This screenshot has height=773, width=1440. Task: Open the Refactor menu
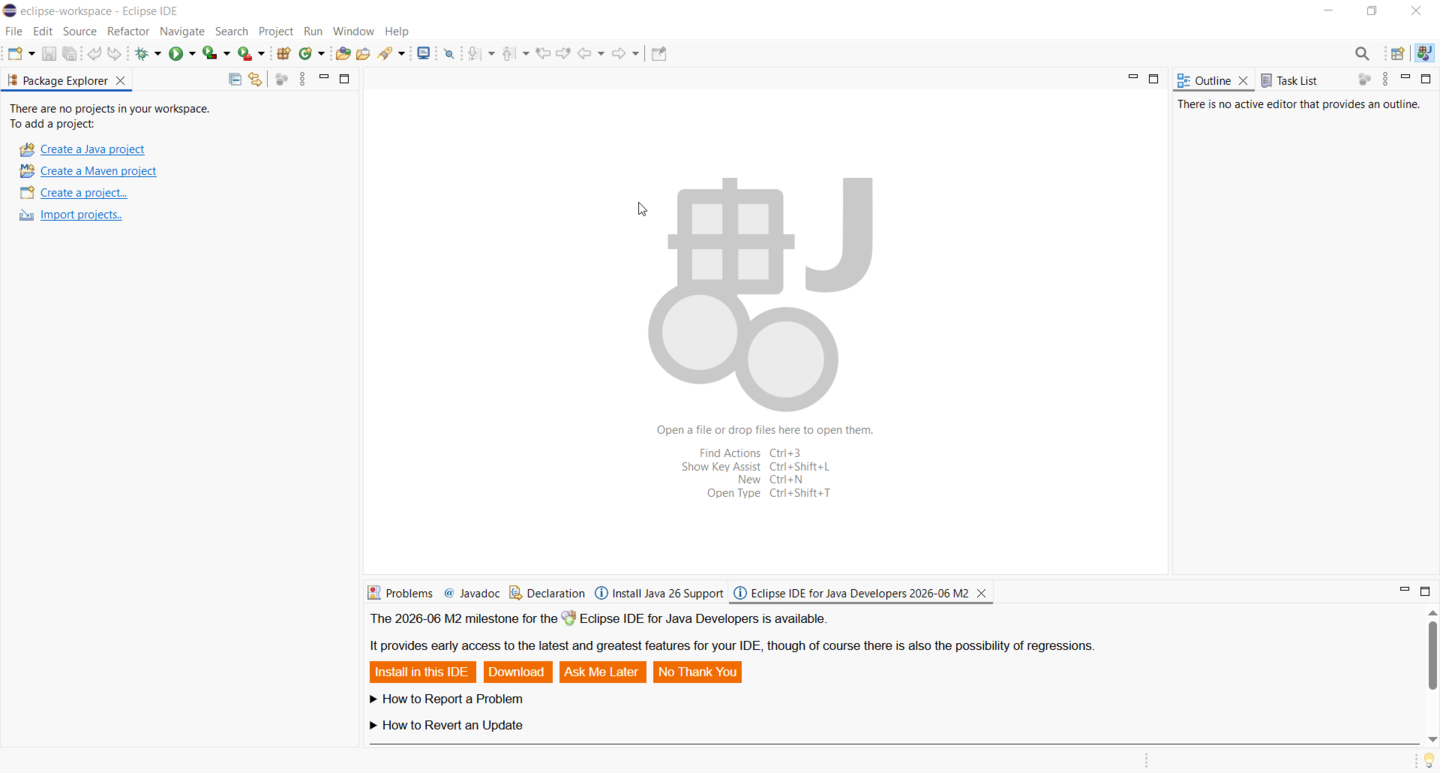coord(128,31)
